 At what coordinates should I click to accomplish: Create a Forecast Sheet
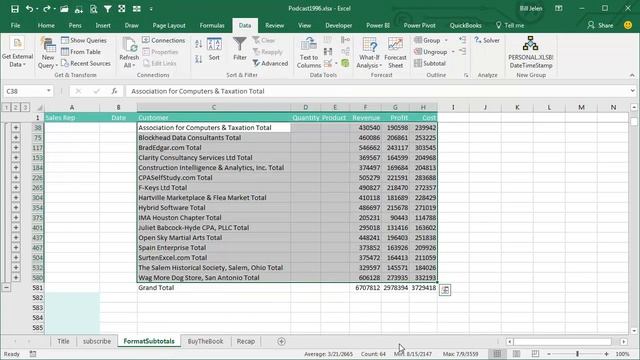395,53
